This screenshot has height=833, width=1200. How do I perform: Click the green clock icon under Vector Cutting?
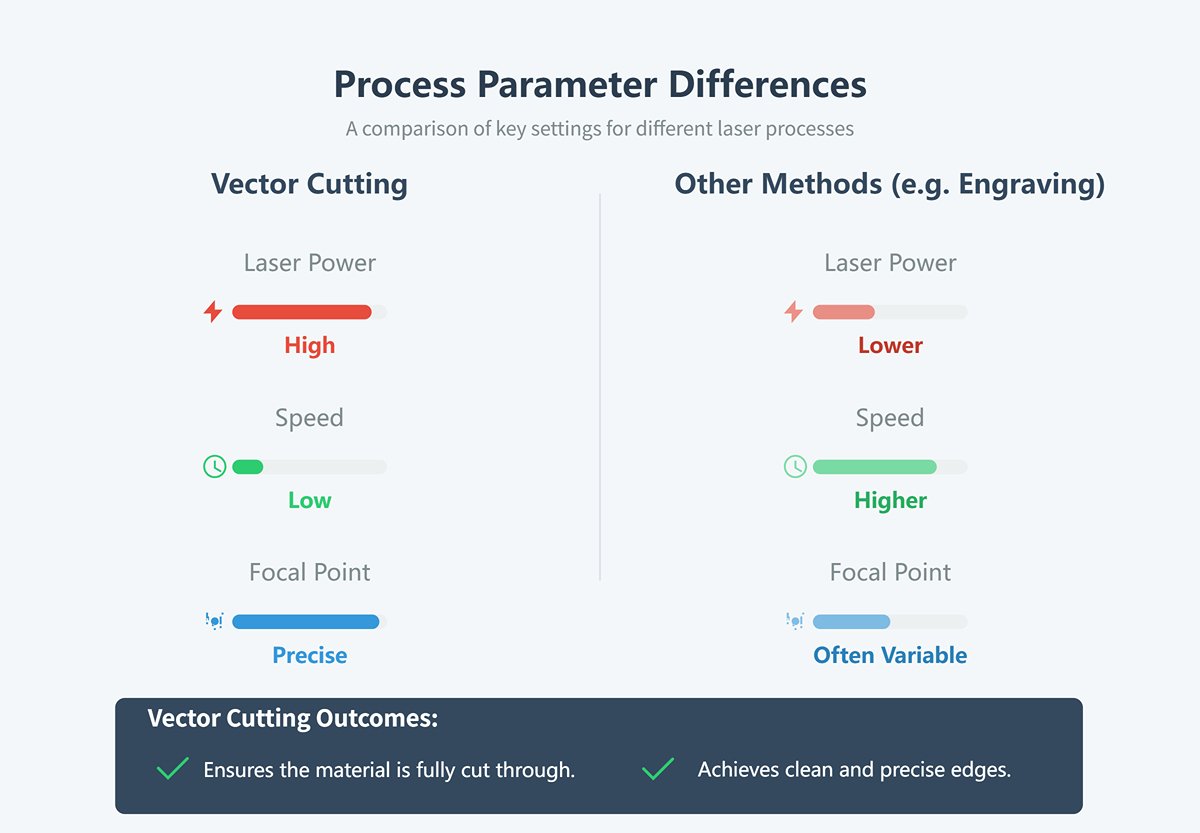click(x=214, y=466)
